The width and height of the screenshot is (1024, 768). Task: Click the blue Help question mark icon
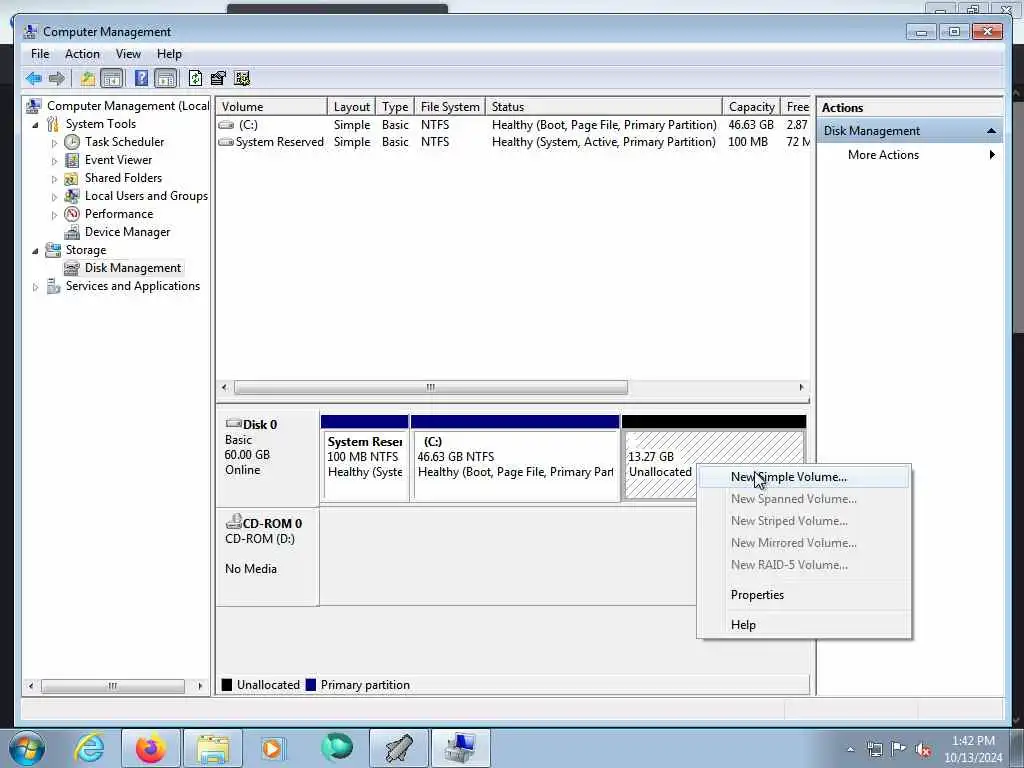point(141,78)
